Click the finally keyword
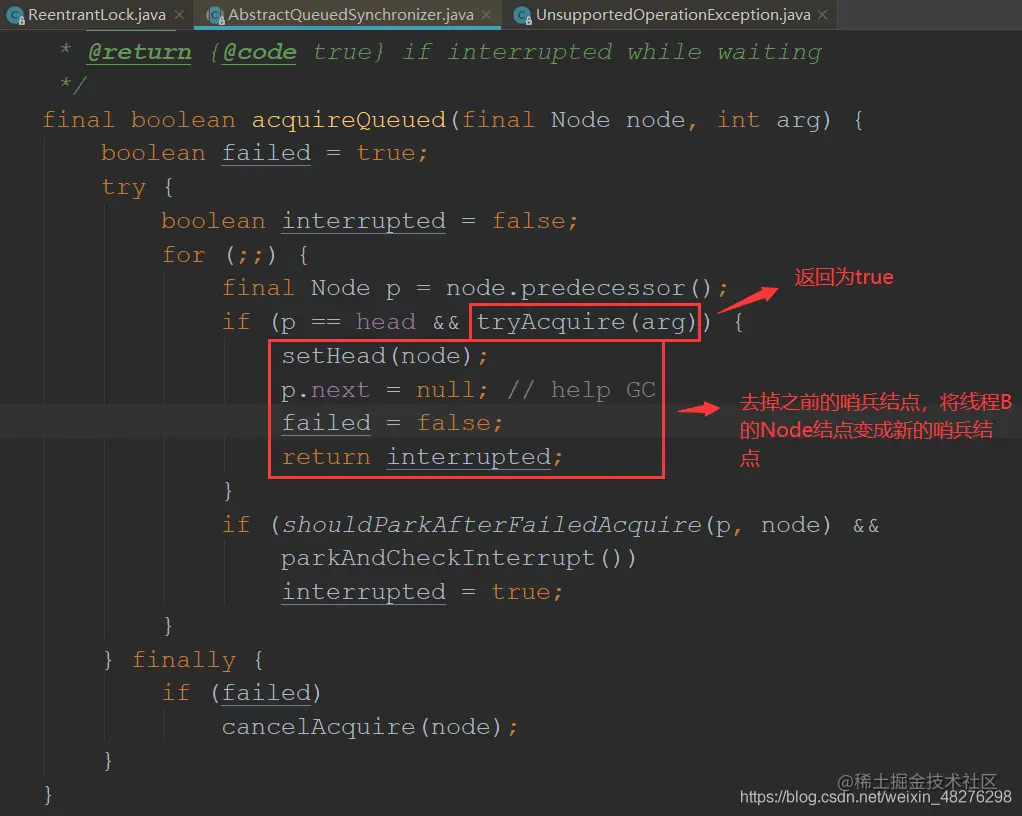Viewport: 1022px width, 816px height. [x=184, y=660]
